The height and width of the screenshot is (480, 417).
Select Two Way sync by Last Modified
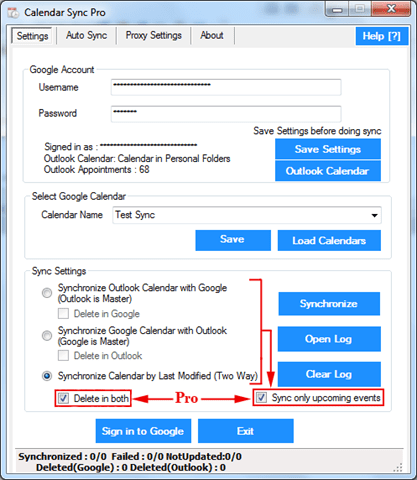point(47,376)
